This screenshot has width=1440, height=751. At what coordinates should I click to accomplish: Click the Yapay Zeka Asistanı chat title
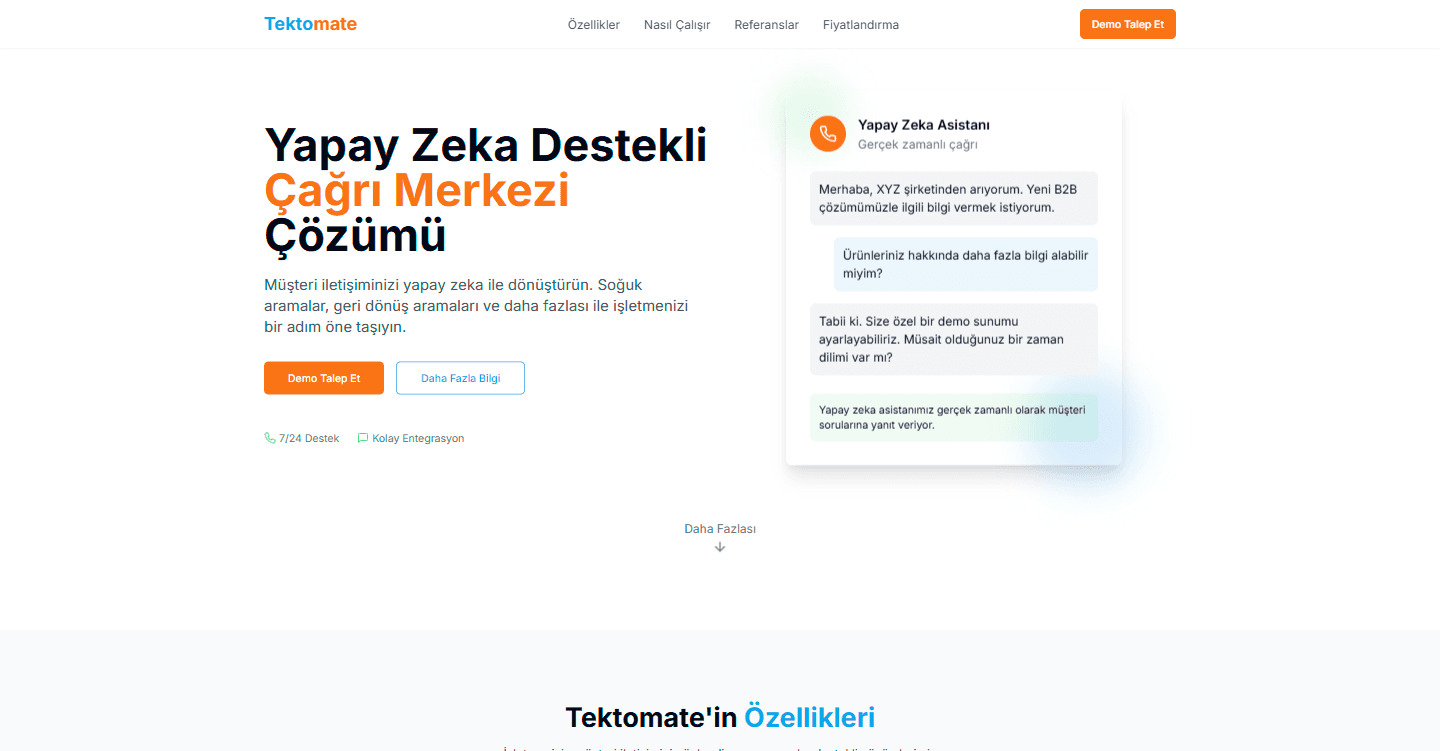tap(924, 125)
